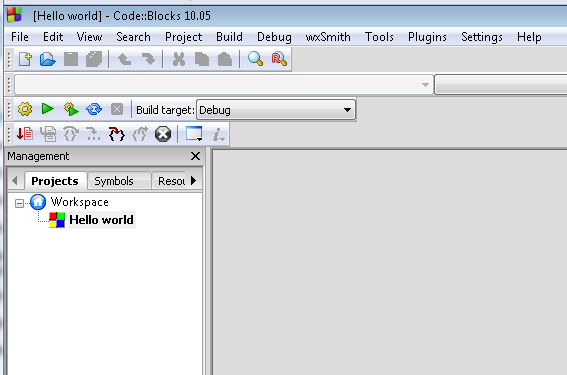Open the Project menu
The width and height of the screenshot is (567, 375).
point(184,37)
